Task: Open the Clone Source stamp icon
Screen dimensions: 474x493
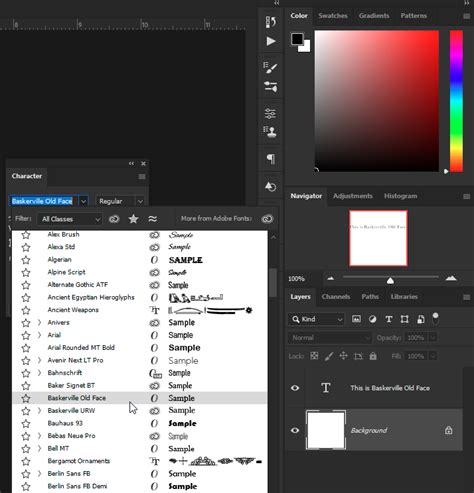Action: coord(270,132)
